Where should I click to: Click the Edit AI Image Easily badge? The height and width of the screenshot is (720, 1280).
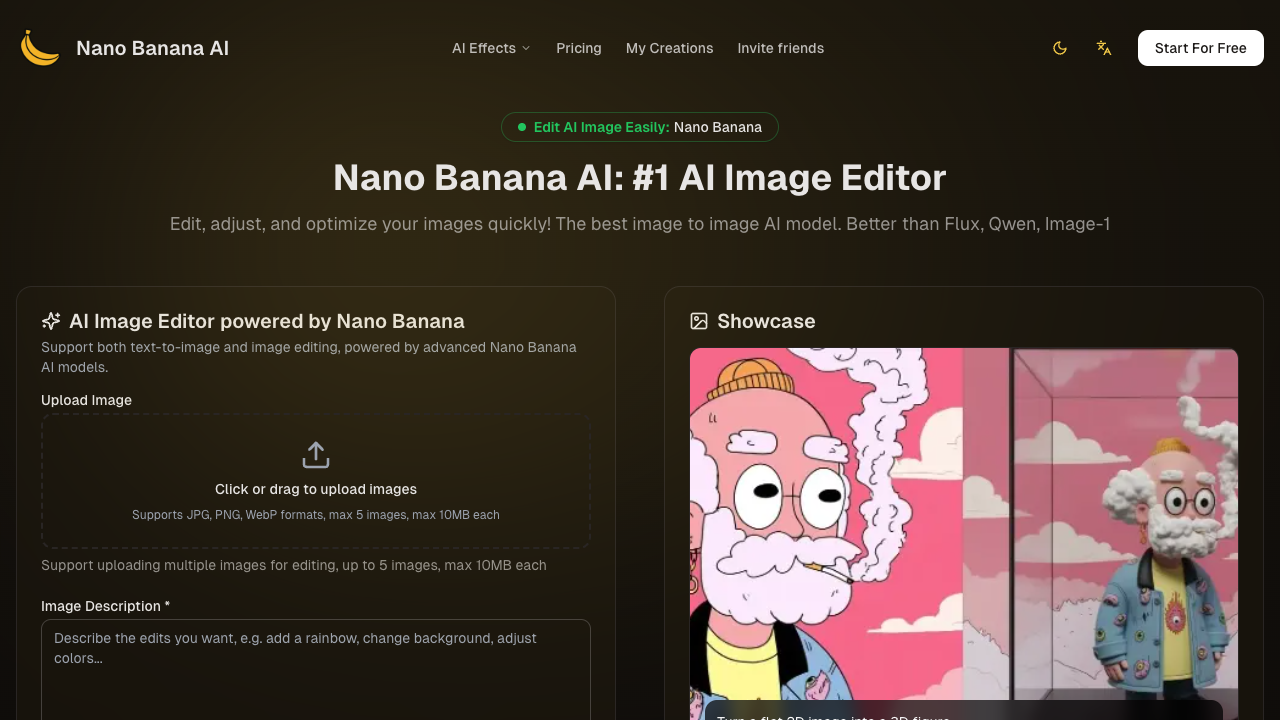click(640, 127)
